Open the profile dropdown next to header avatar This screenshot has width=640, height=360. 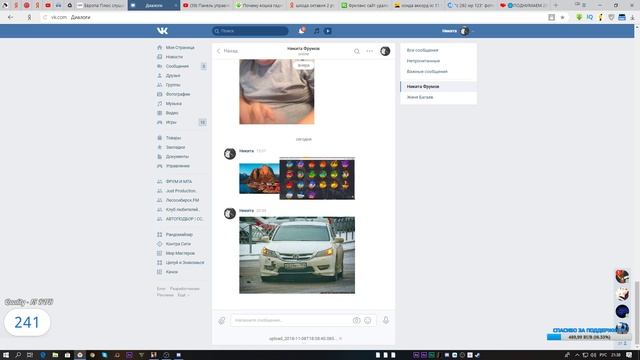(x=473, y=31)
